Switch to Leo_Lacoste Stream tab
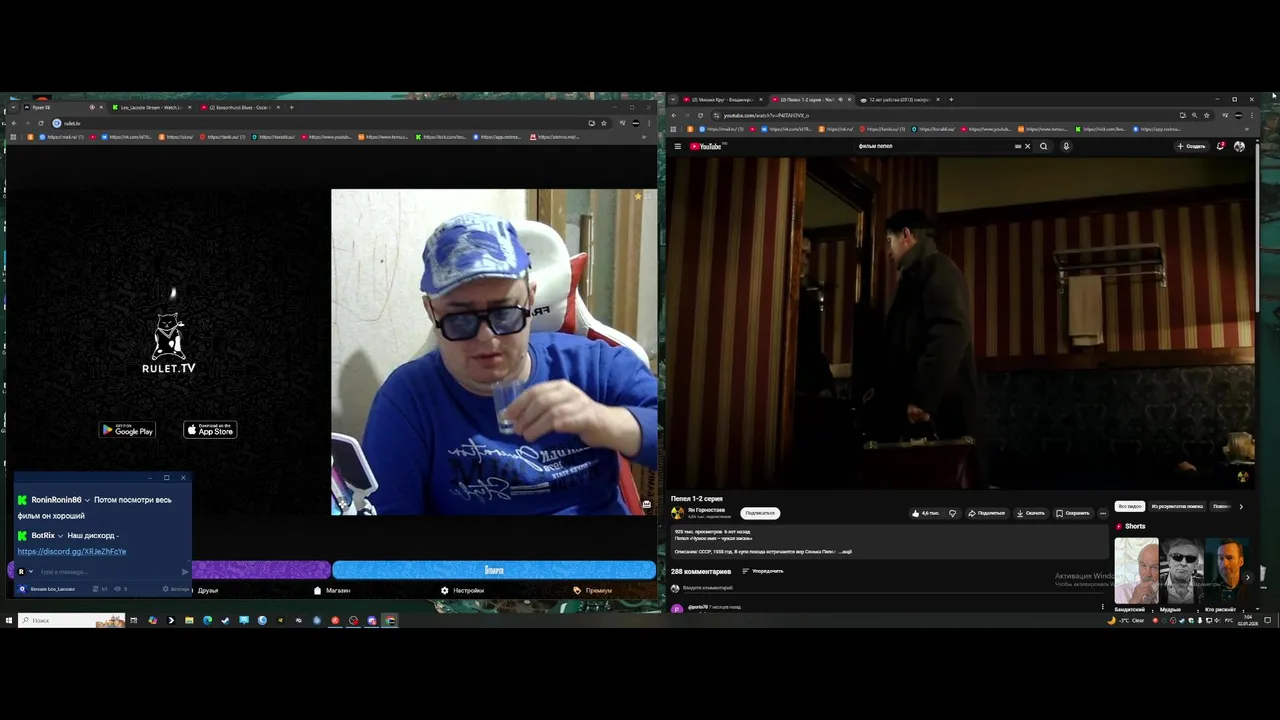 (150, 107)
